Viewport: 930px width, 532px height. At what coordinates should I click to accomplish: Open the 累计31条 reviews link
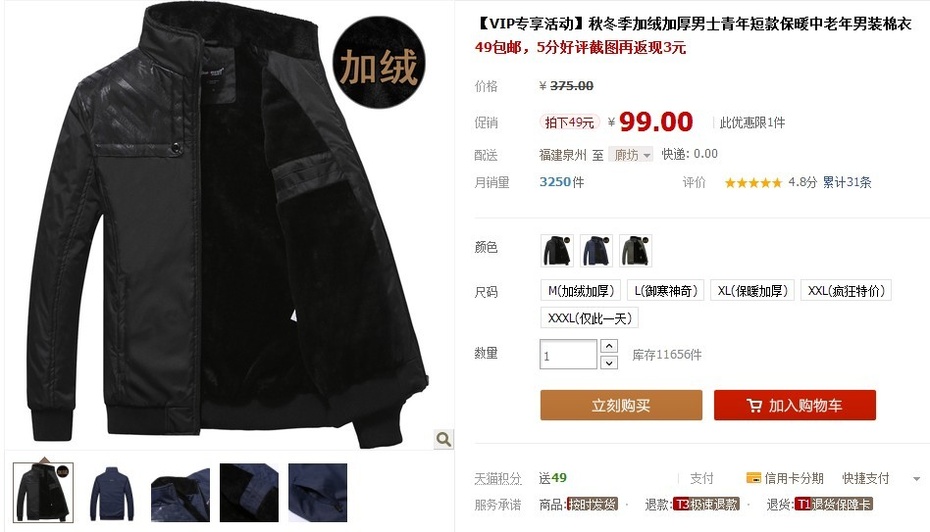pyautogui.click(x=847, y=182)
